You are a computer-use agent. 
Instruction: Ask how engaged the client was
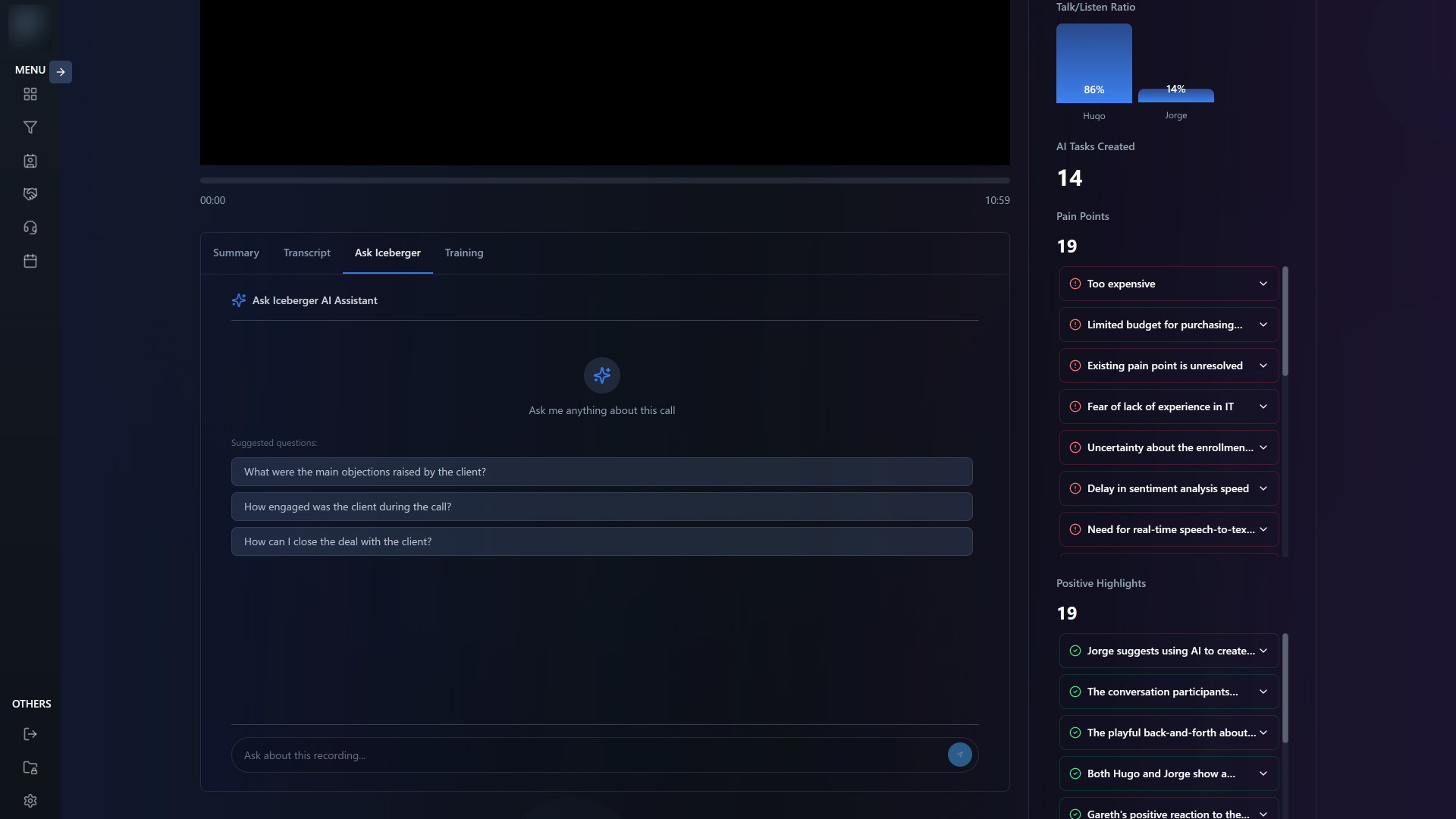point(602,507)
